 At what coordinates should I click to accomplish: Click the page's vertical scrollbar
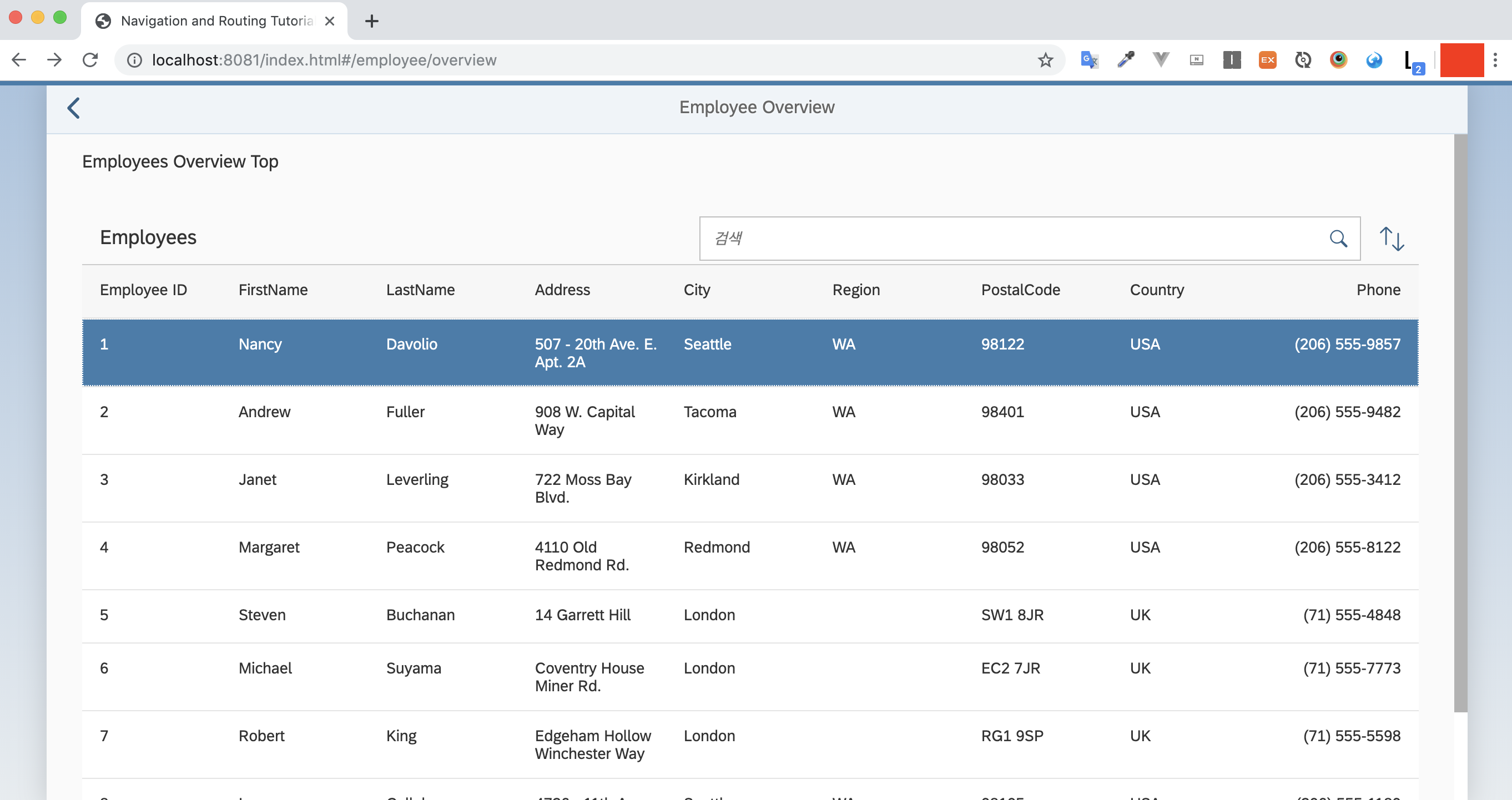(x=1460, y=422)
